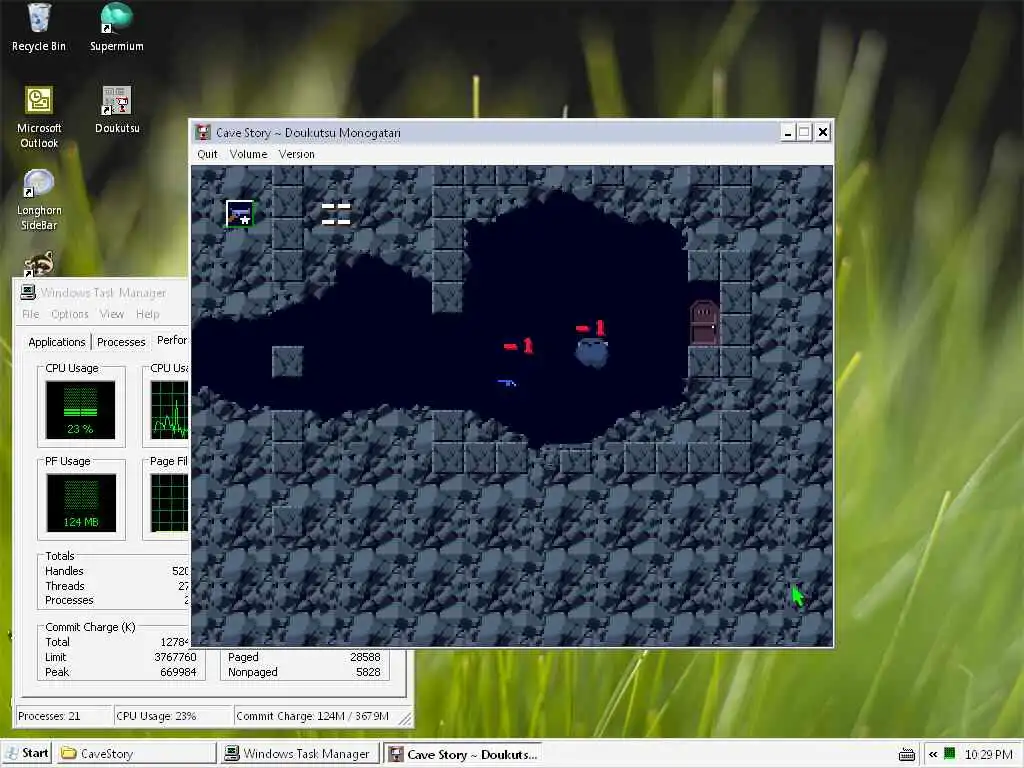
Task: Click the Page File history graph
Action: [170, 503]
